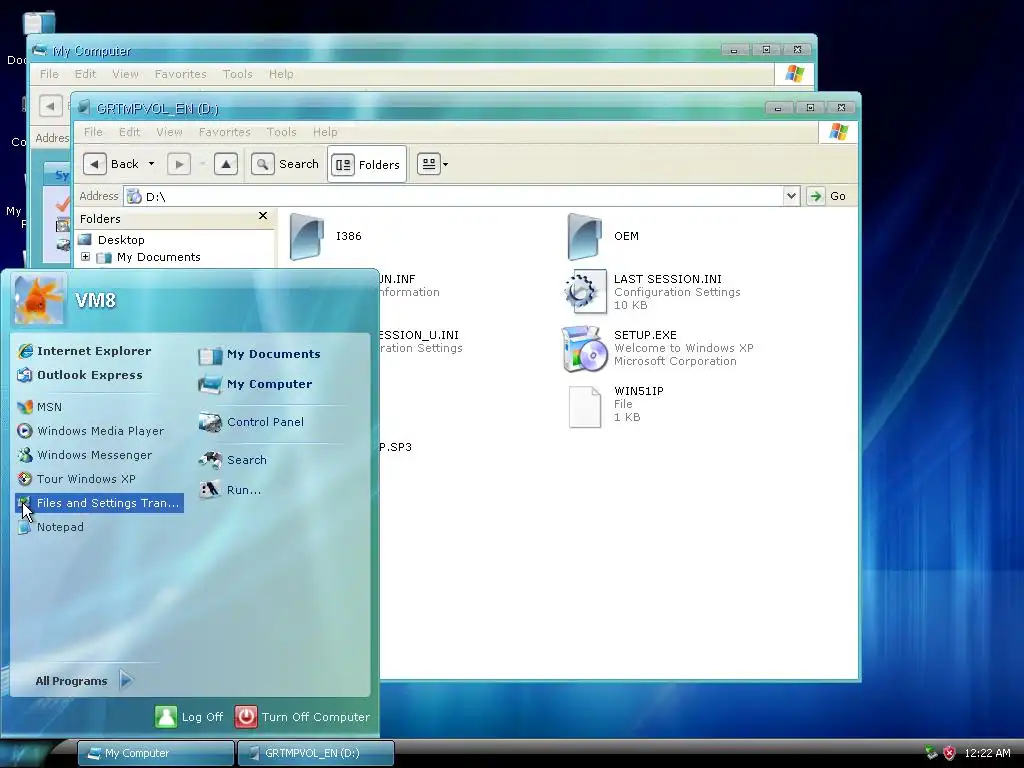Click Turn Off Computer button
The width and height of the screenshot is (1024, 768).
pyautogui.click(x=302, y=716)
